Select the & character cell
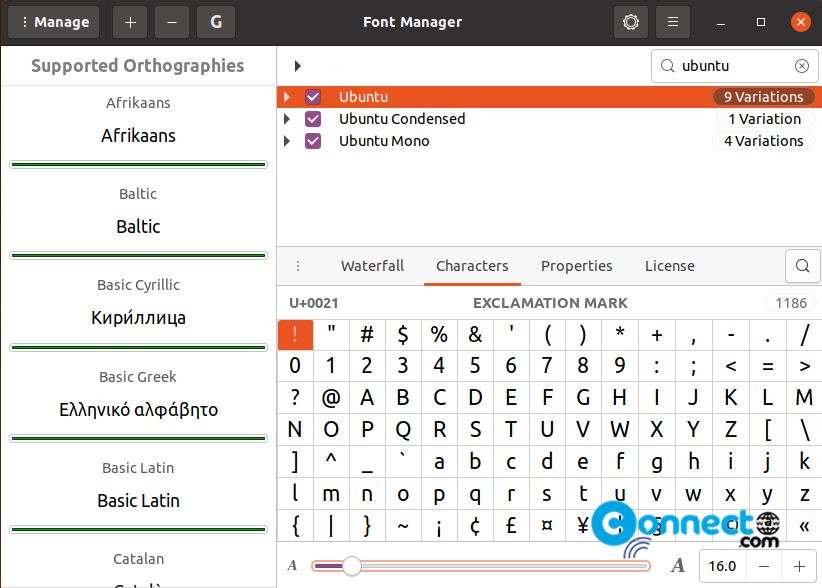The image size is (822, 588). tap(475, 334)
